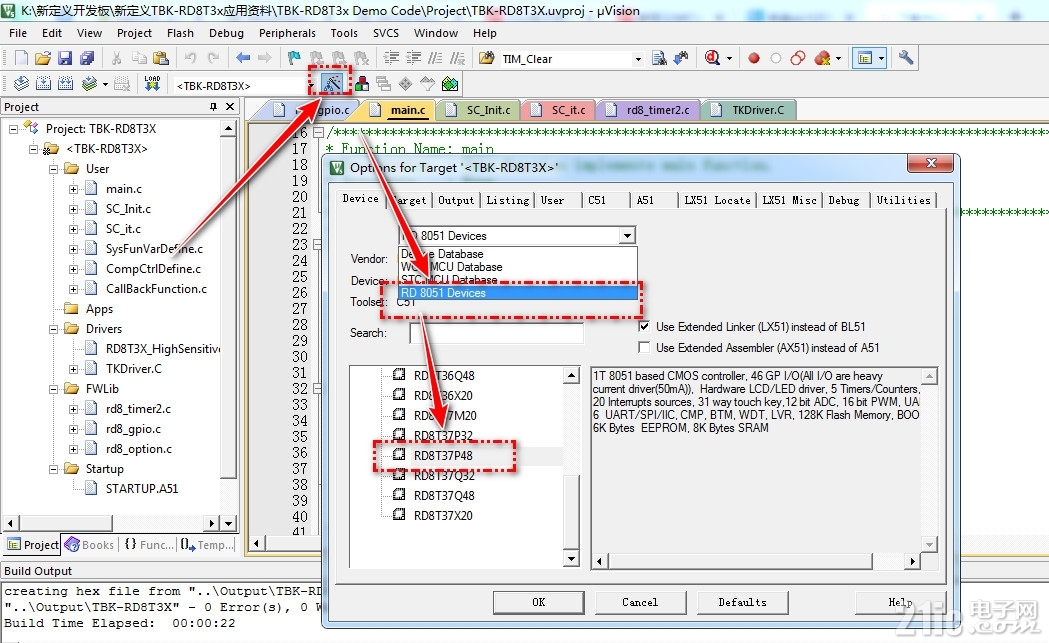Screen dimensions: 1049x643
Task: Open the 8051 Devices database dropdown
Action: 627,236
